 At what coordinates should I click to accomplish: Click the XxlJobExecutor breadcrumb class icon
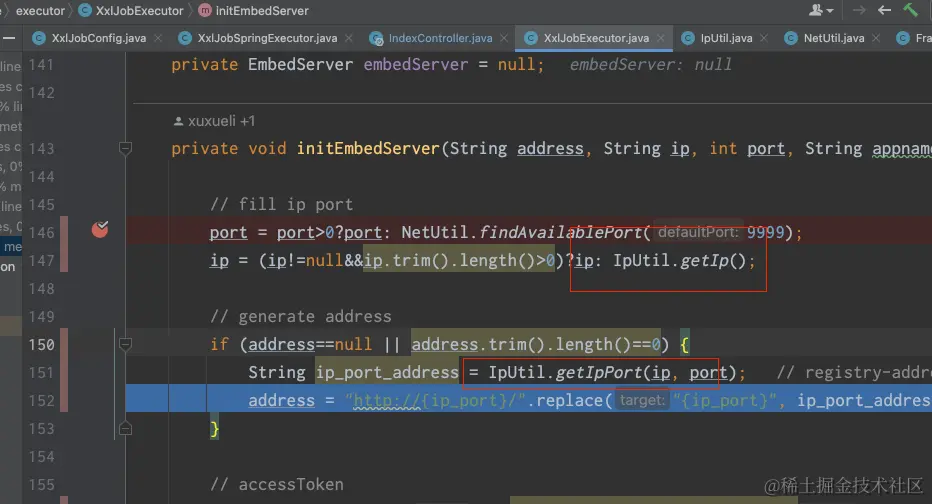[85, 11]
